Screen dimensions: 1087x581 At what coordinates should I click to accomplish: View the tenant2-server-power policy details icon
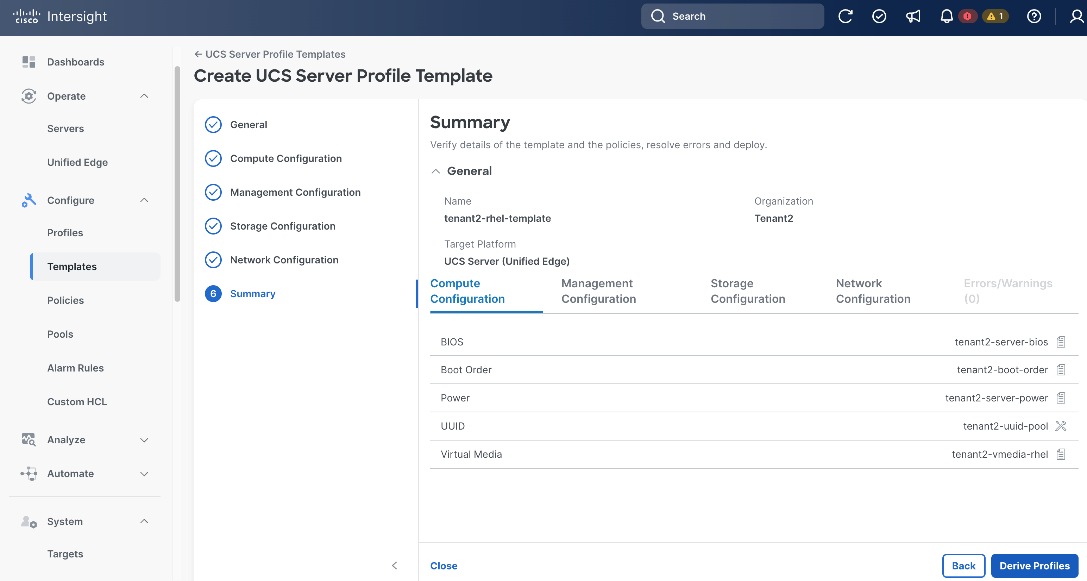(1061, 398)
